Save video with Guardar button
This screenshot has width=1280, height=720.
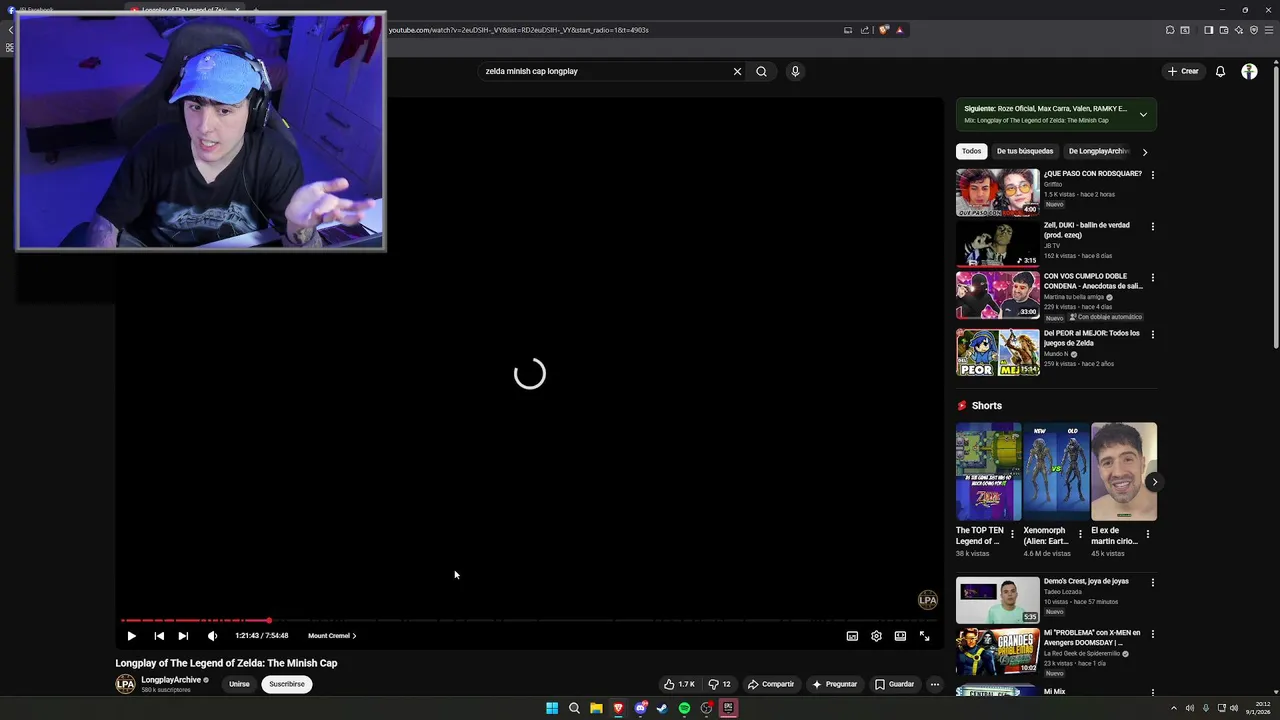click(895, 684)
